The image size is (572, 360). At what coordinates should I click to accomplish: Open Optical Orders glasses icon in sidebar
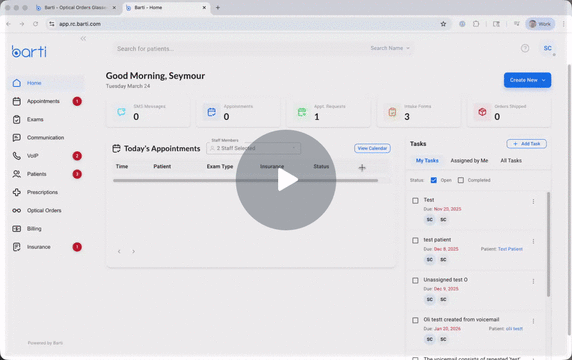pos(16,210)
